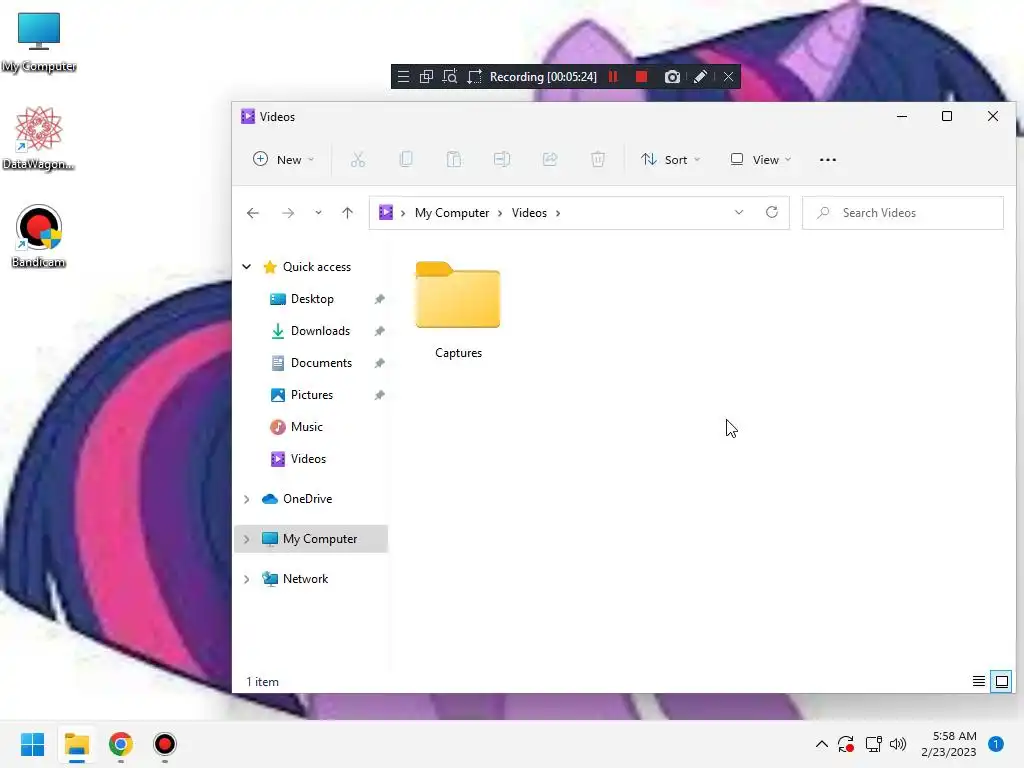
Task: Collapse the Quick access section
Action: pyautogui.click(x=246, y=266)
